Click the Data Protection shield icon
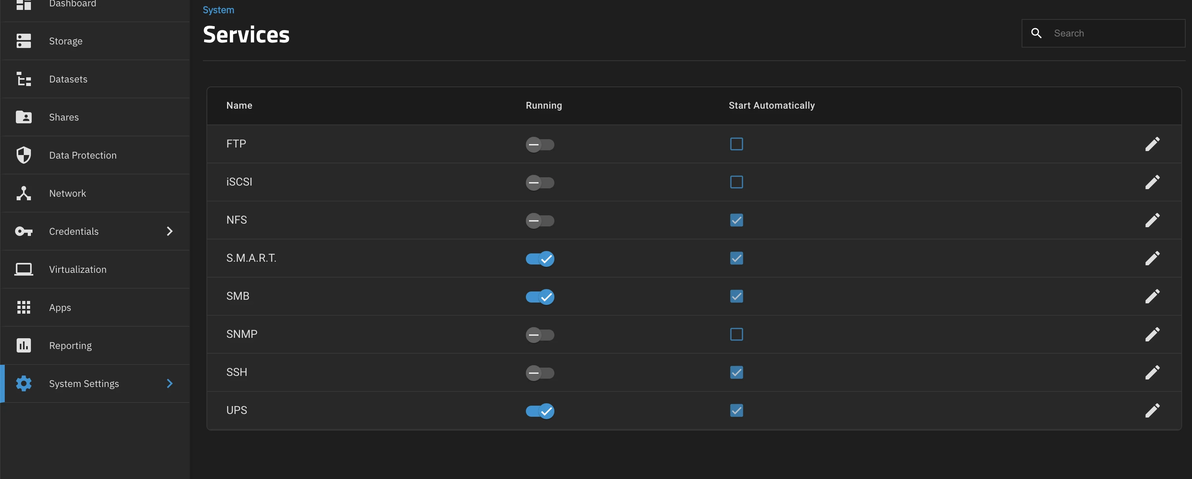The height and width of the screenshot is (479, 1192). pos(24,155)
